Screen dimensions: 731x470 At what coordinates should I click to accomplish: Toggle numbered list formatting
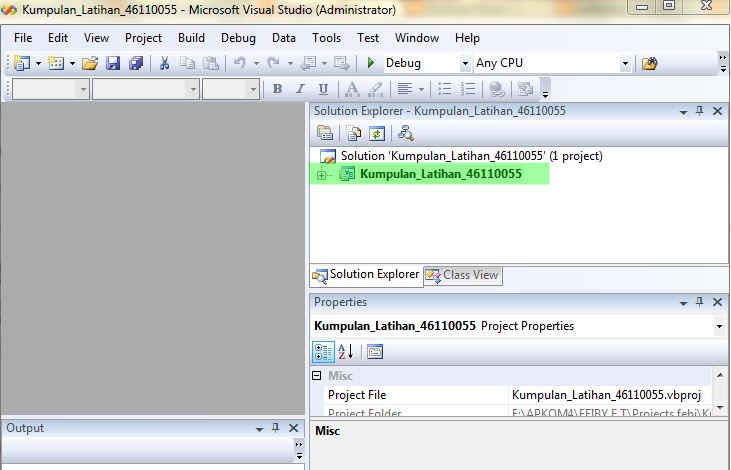[468, 89]
